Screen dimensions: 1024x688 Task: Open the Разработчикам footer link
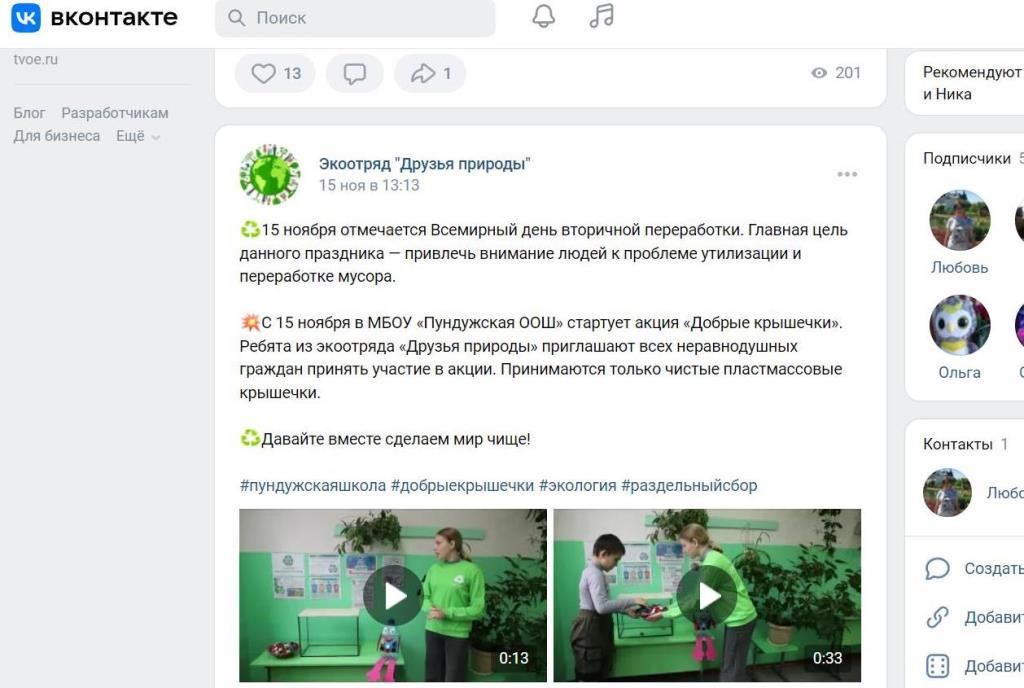(x=115, y=113)
